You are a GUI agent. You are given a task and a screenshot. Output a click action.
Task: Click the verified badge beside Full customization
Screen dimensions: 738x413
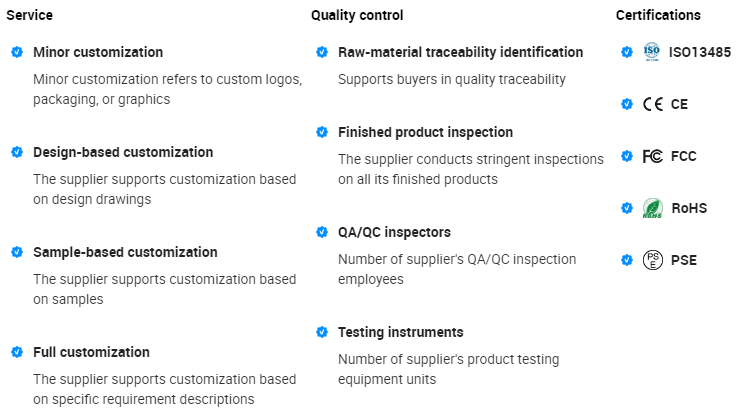17,352
